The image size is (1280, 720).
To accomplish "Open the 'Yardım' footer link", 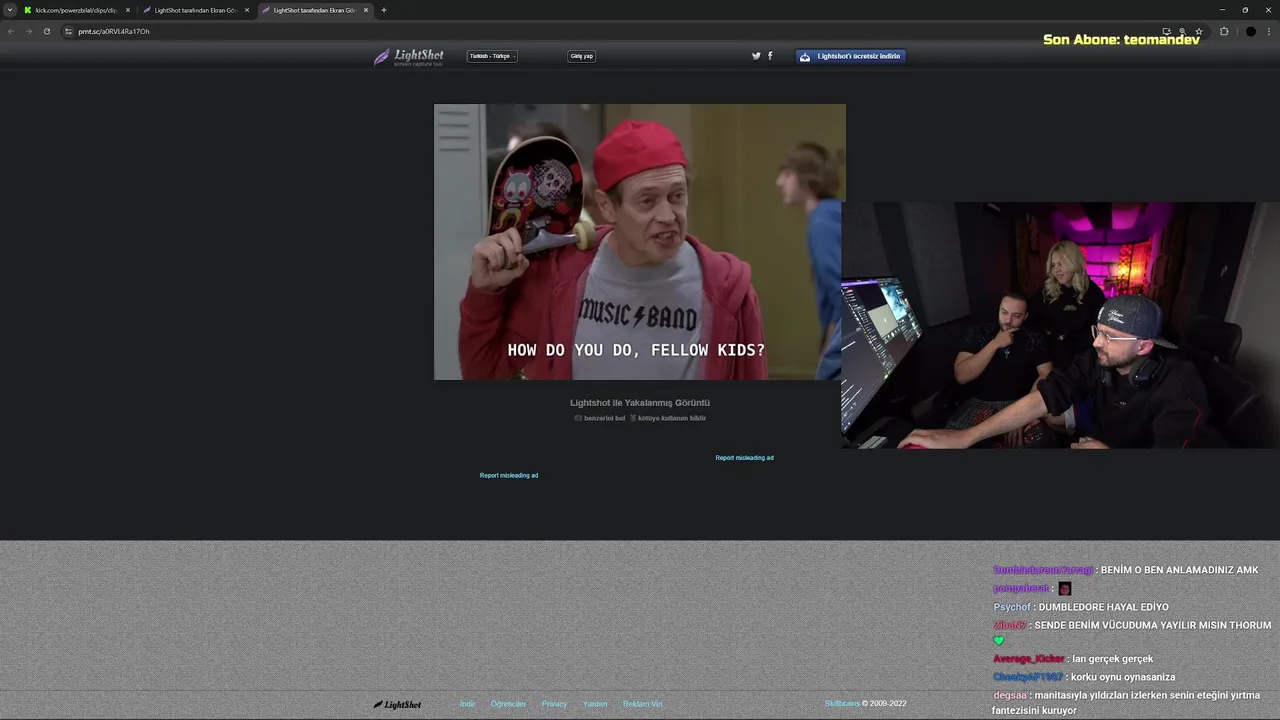I will coord(595,704).
